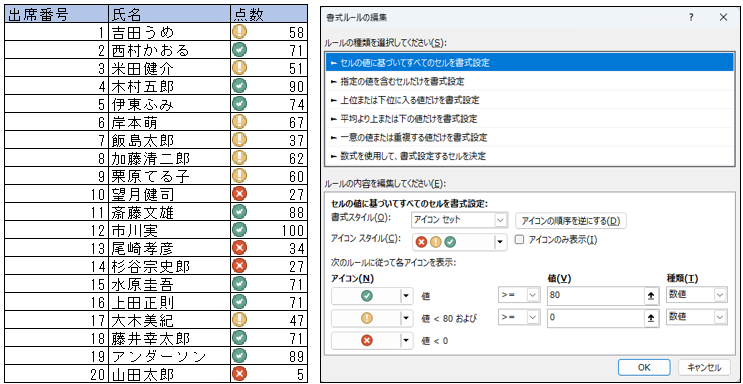The image size is (743, 384).
Task: Click the yellow icon in 米田健介 row
Action: pyautogui.click(x=240, y=68)
